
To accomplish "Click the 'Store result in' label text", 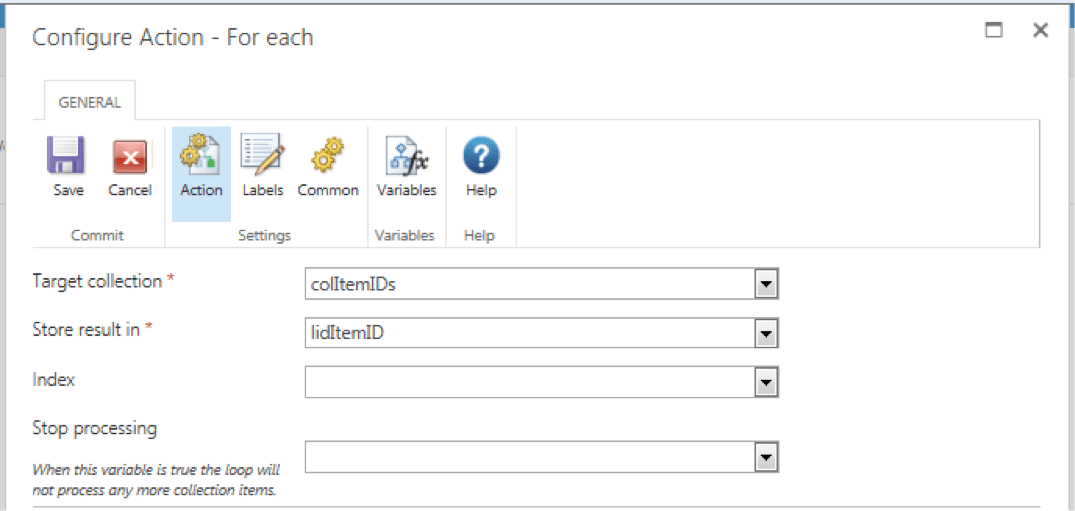I will (88, 329).
